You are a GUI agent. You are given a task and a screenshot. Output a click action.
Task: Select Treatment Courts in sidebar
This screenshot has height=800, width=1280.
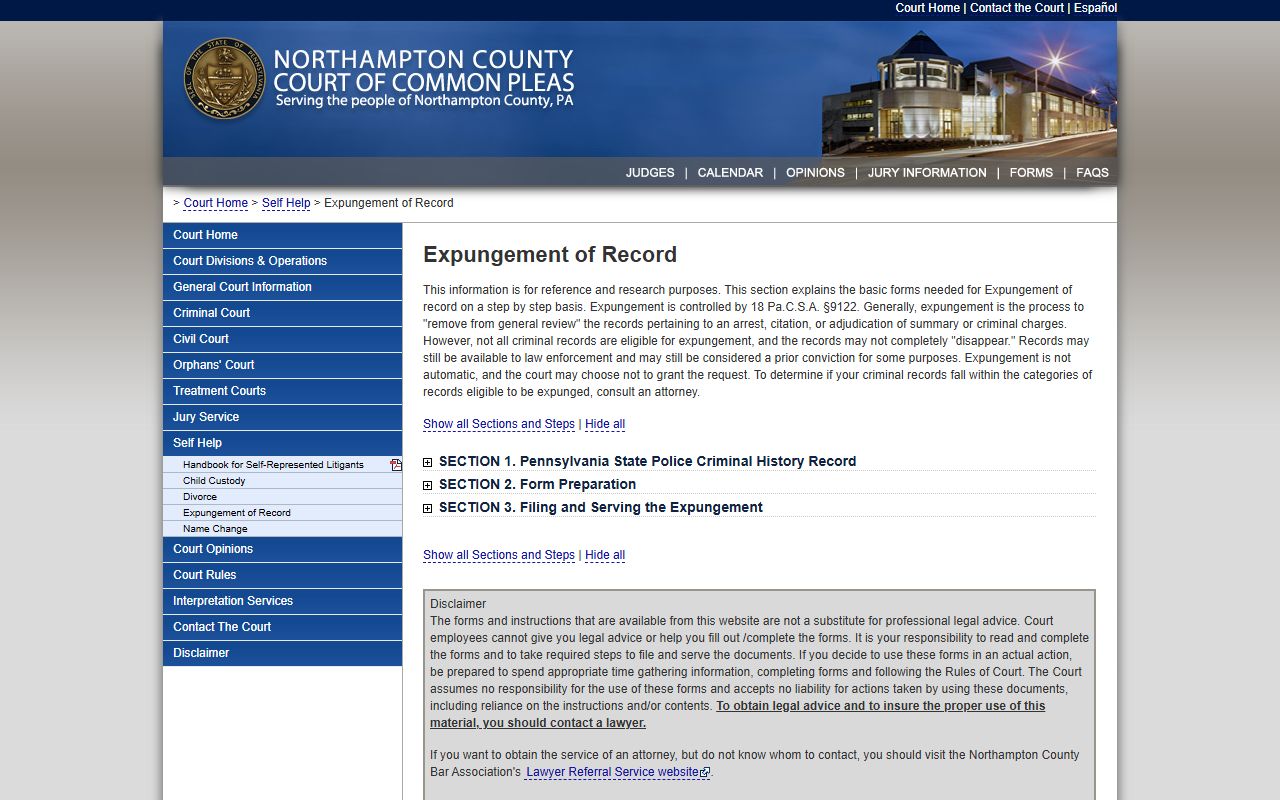(x=282, y=391)
